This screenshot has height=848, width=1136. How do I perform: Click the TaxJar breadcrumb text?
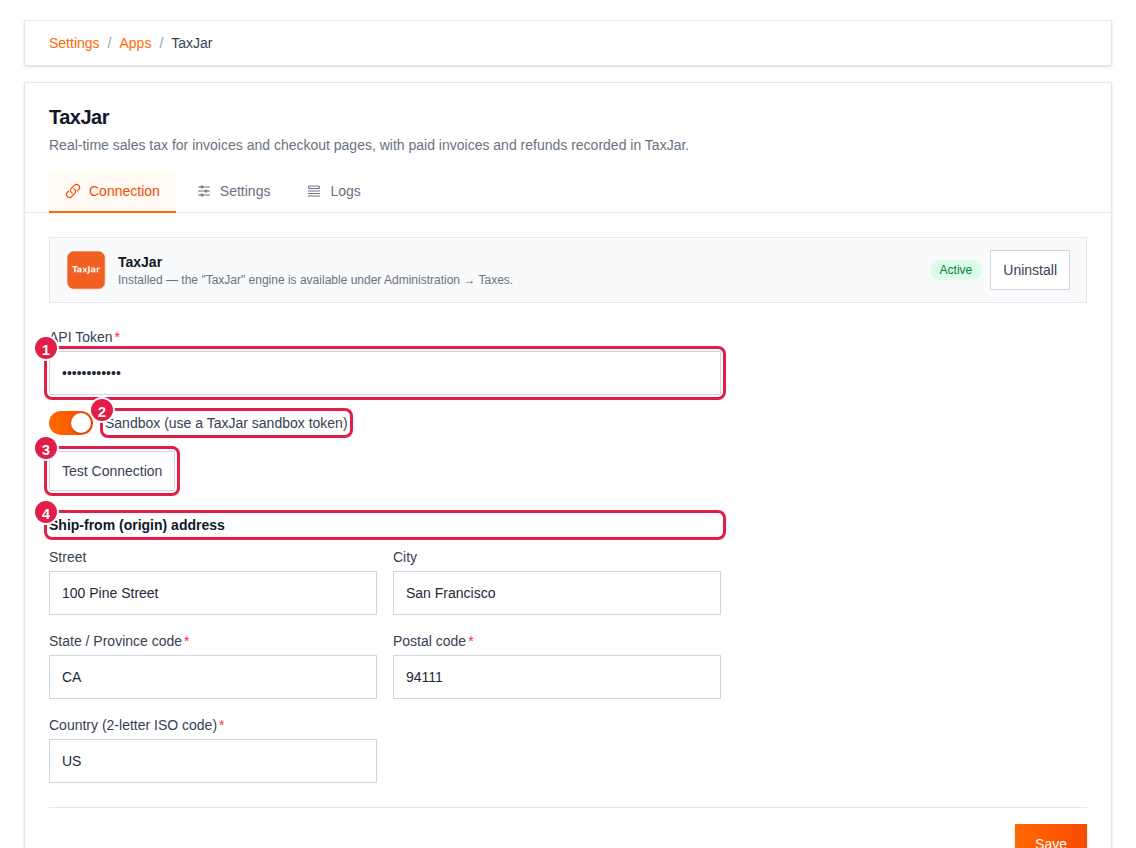click(x=192, y=43)
